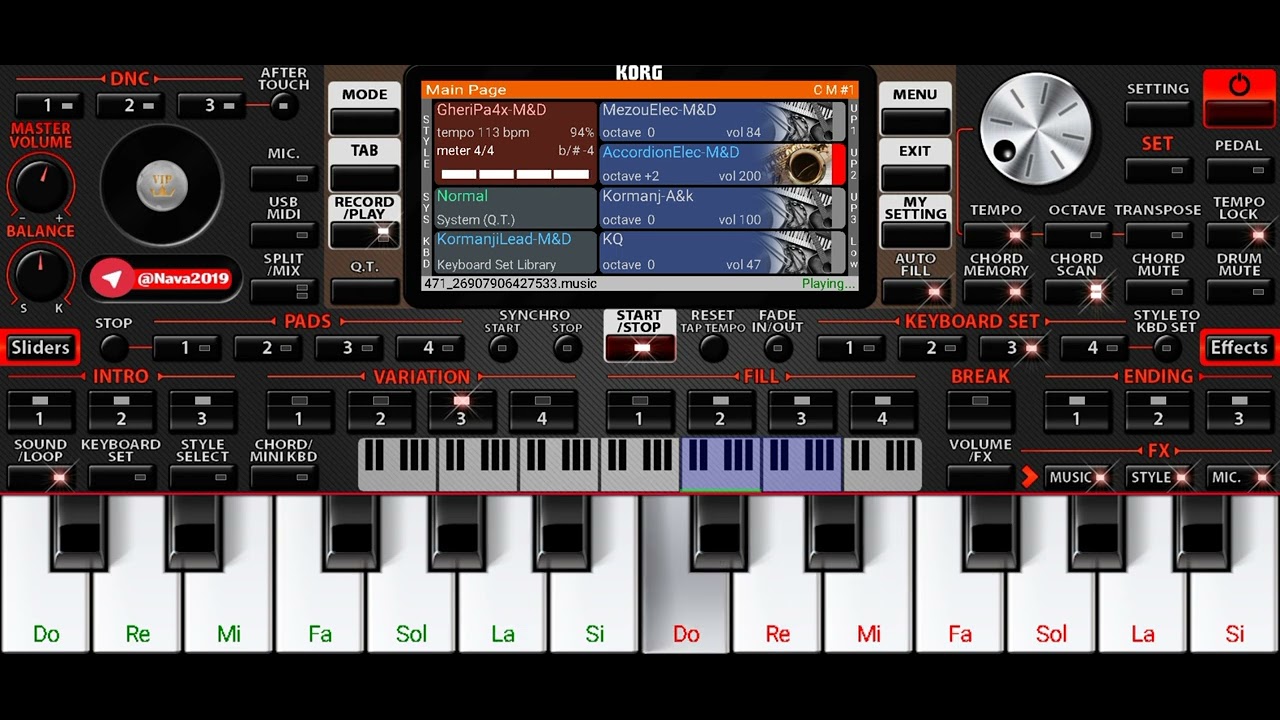Screen dimensions: 1280x720
Task: Select the TRANSPOSE button
Action: 1158,235
